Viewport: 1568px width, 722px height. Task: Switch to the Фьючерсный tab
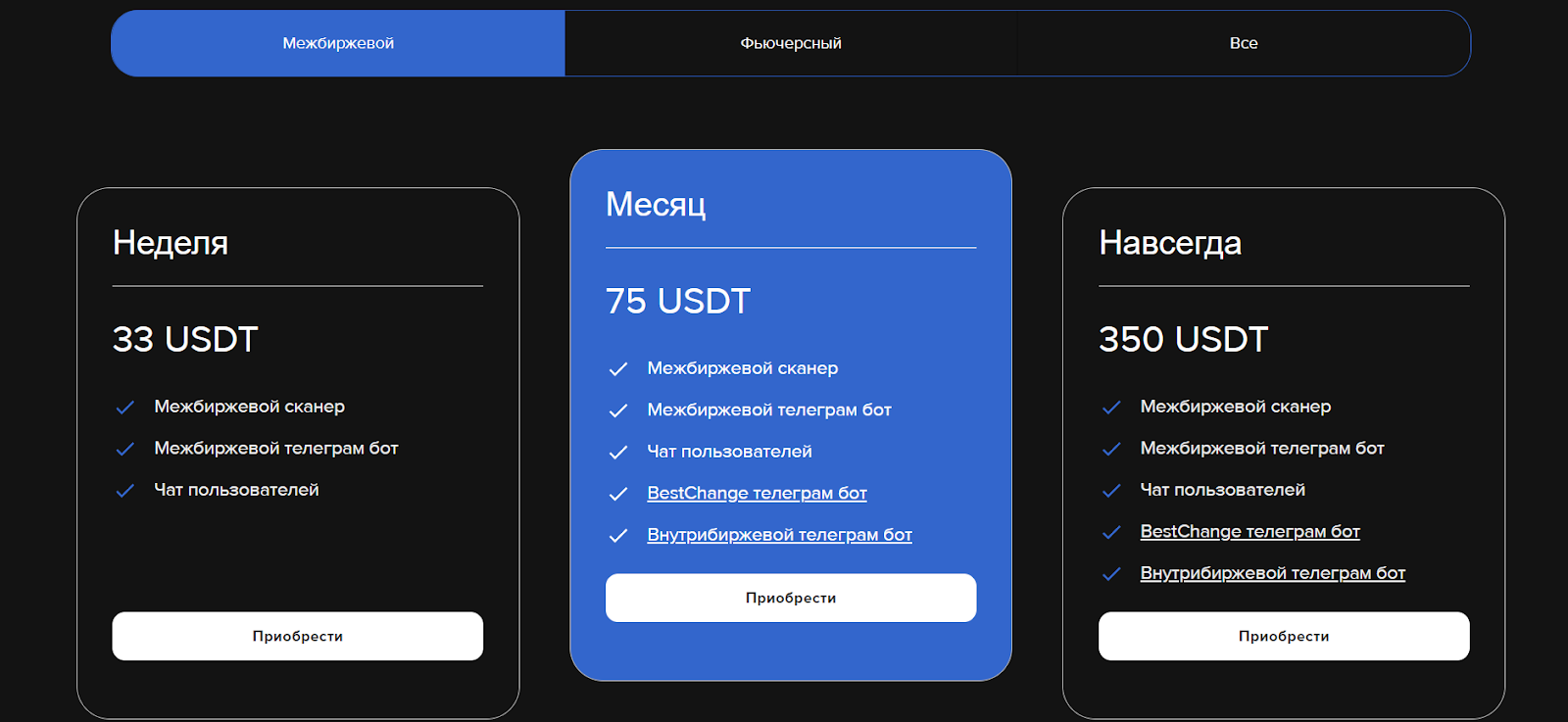coord(791,43)
